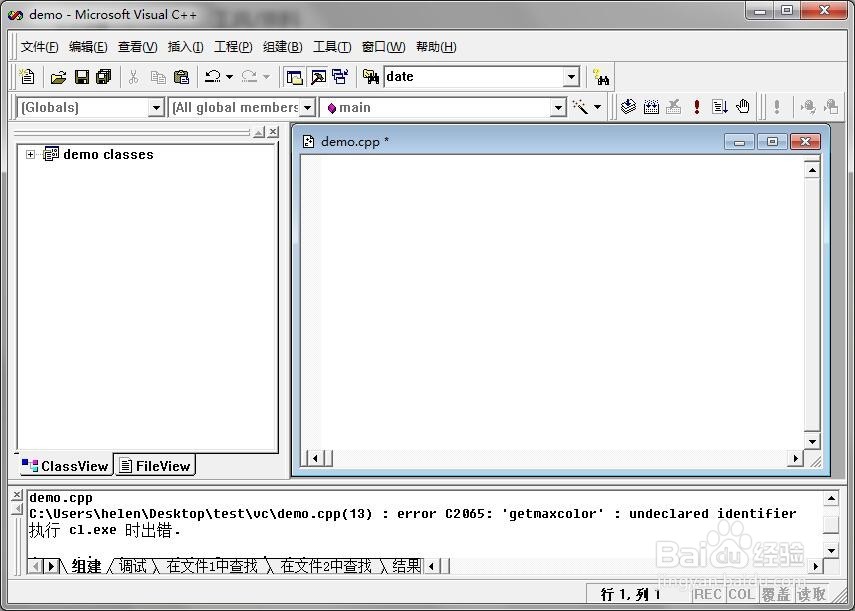Click the Stop Build icon
This screenshot has height=611, width=855.
[x=674, y=107]
